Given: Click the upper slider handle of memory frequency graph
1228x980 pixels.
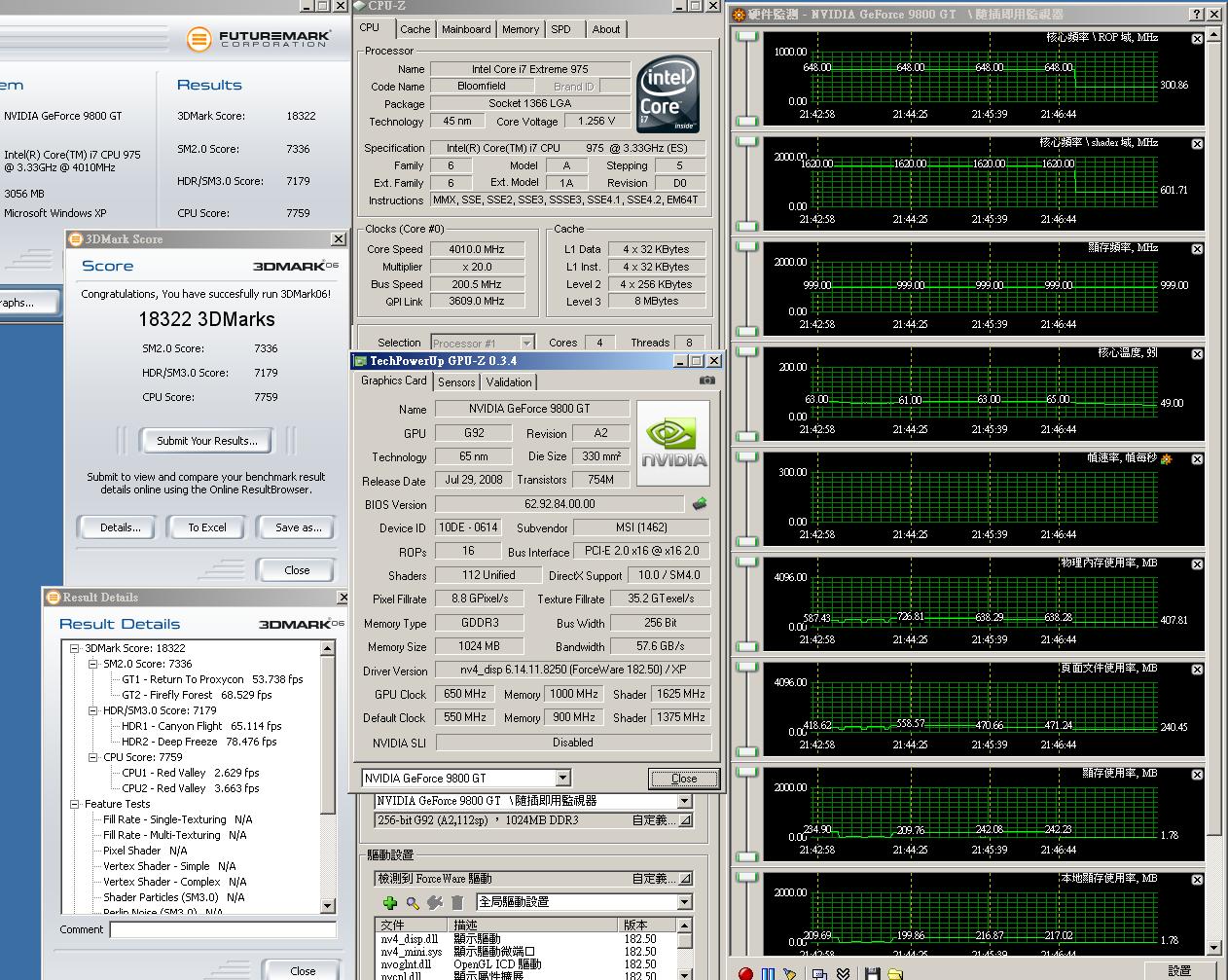Looking at the screenshot, I should 747,247.
